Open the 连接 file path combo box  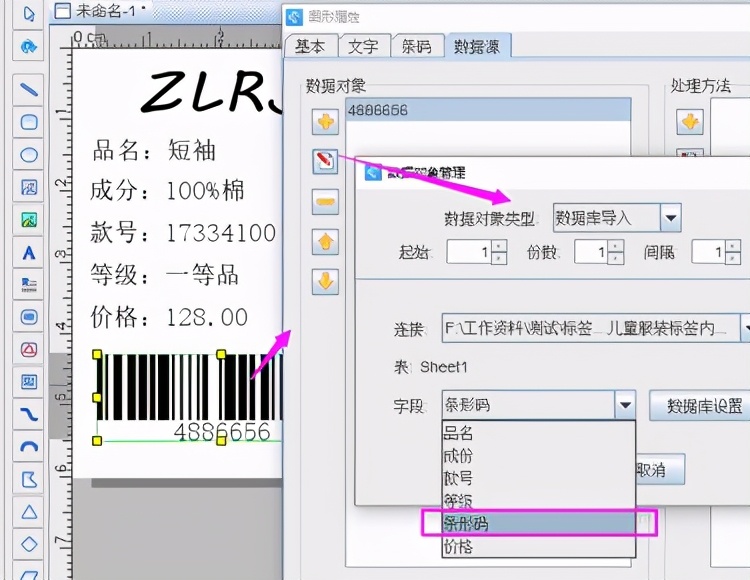click(x=596, y=328)
